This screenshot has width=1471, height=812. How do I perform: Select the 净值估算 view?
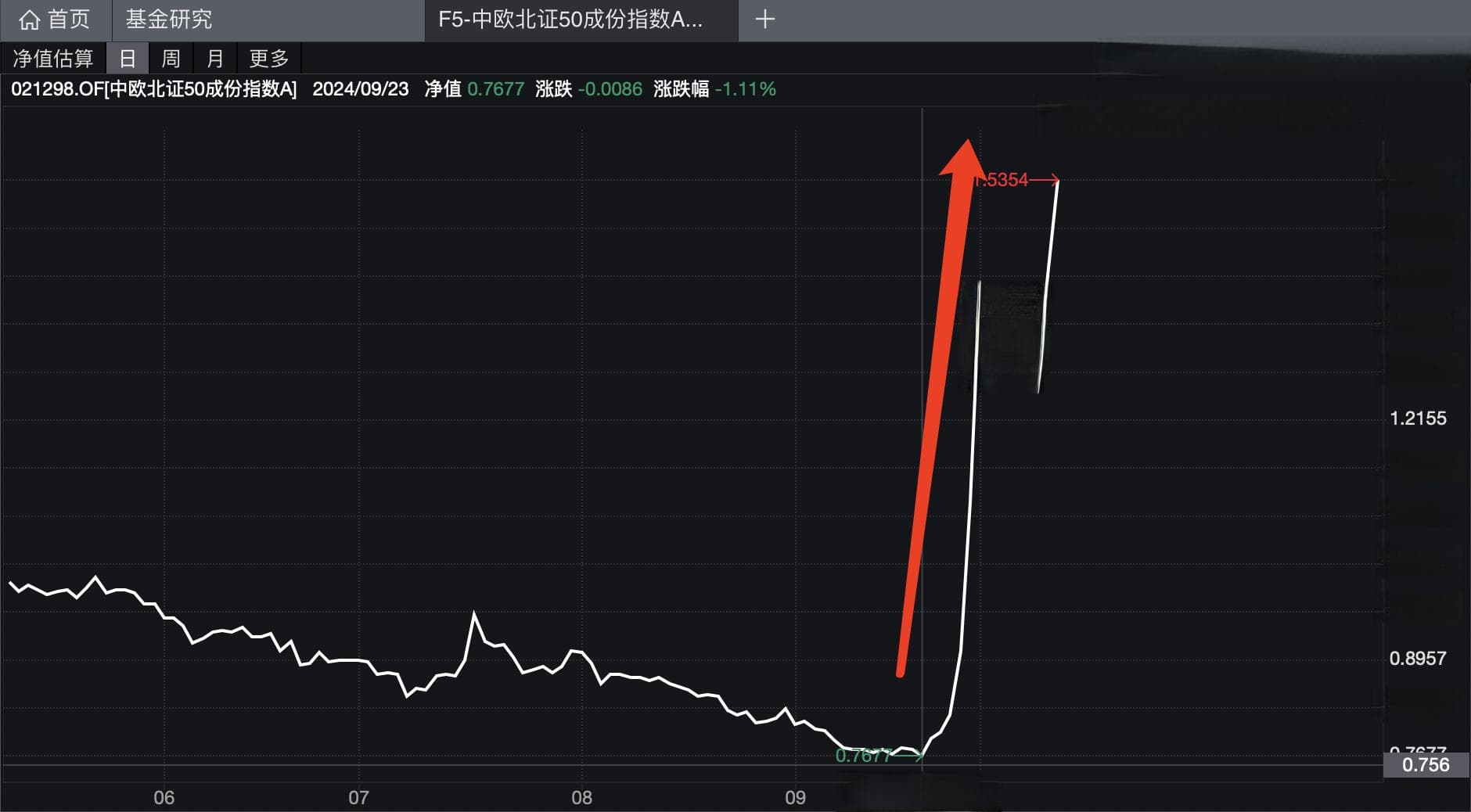52,59
